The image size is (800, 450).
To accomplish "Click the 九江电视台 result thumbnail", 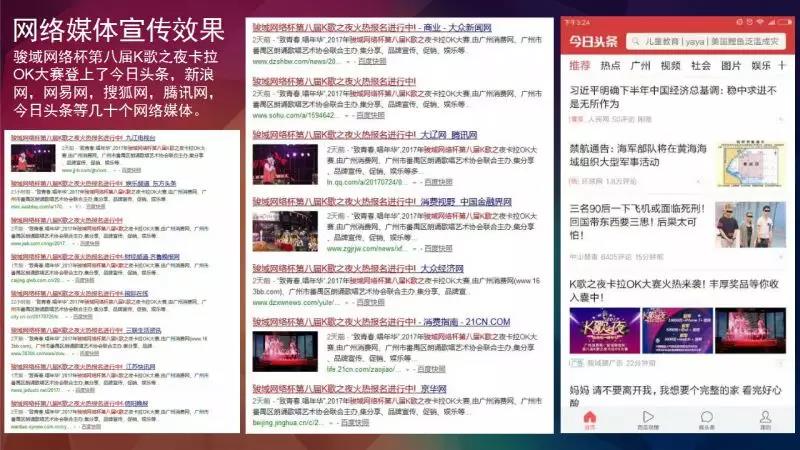I will 33,159.
